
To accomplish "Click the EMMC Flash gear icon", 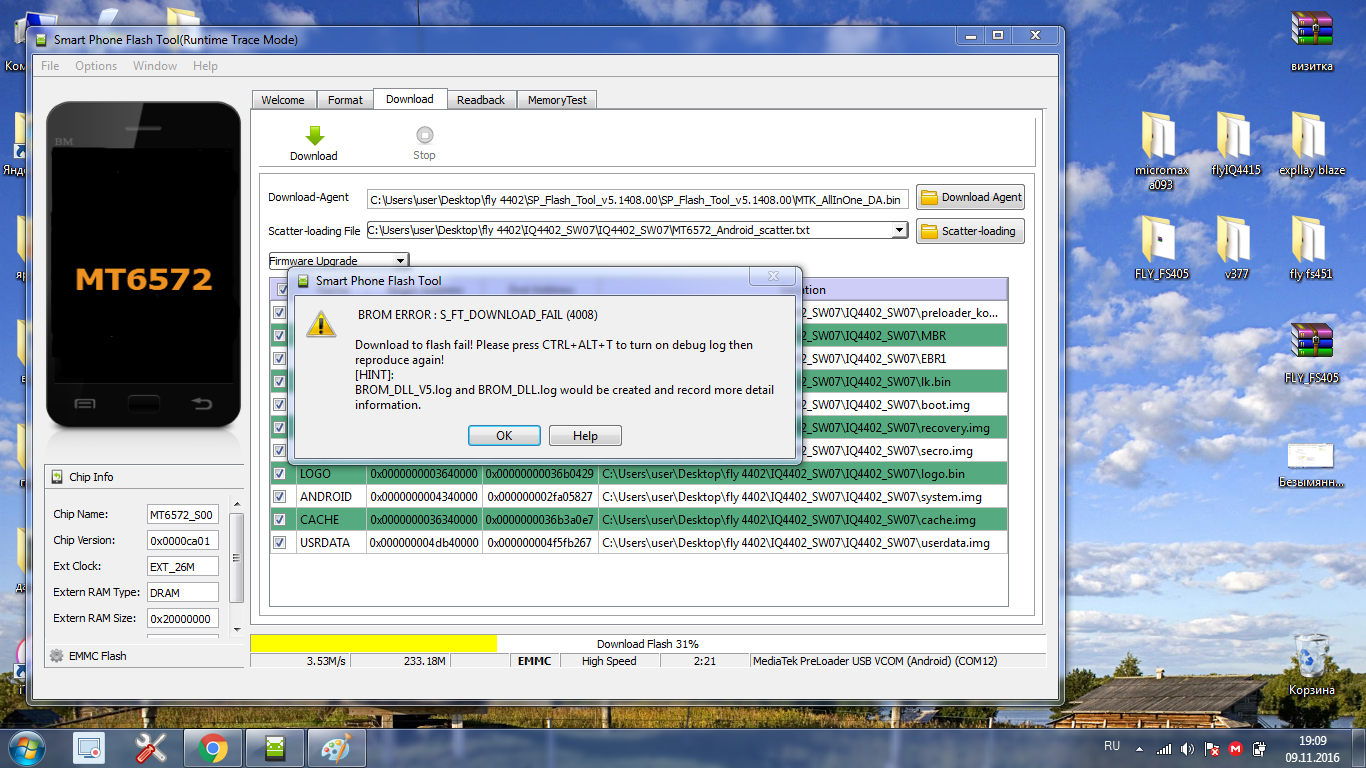I will tap(56, 656).
